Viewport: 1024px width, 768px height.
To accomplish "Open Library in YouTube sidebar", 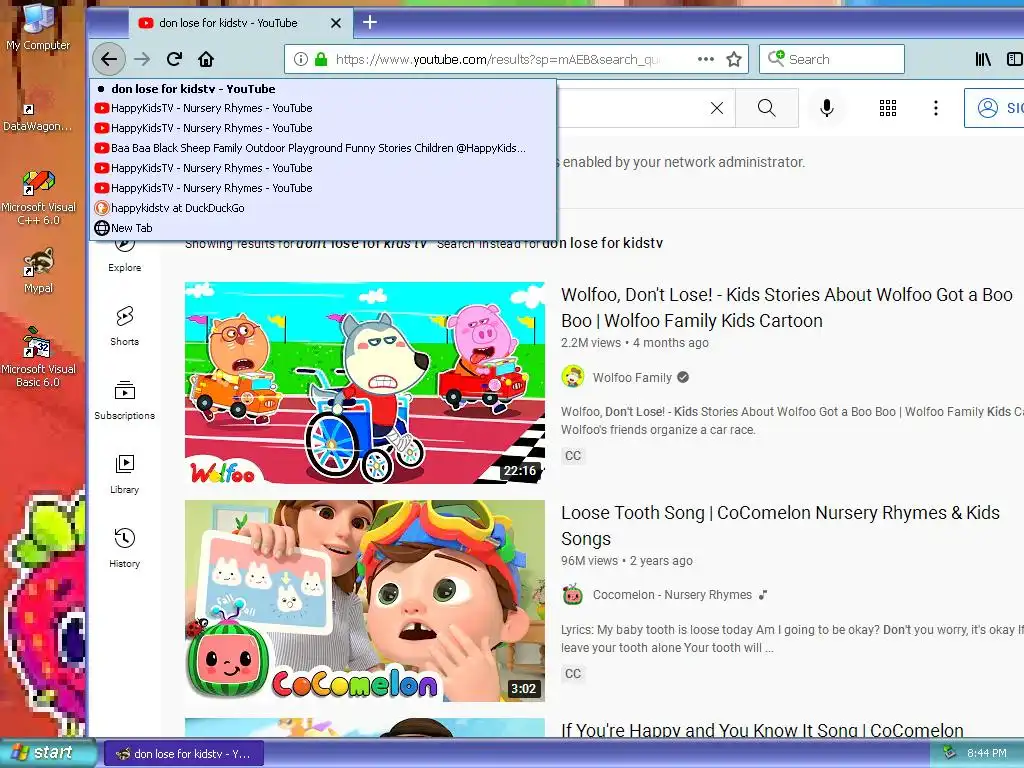I will pyautogui.click(x=124, y=474).
